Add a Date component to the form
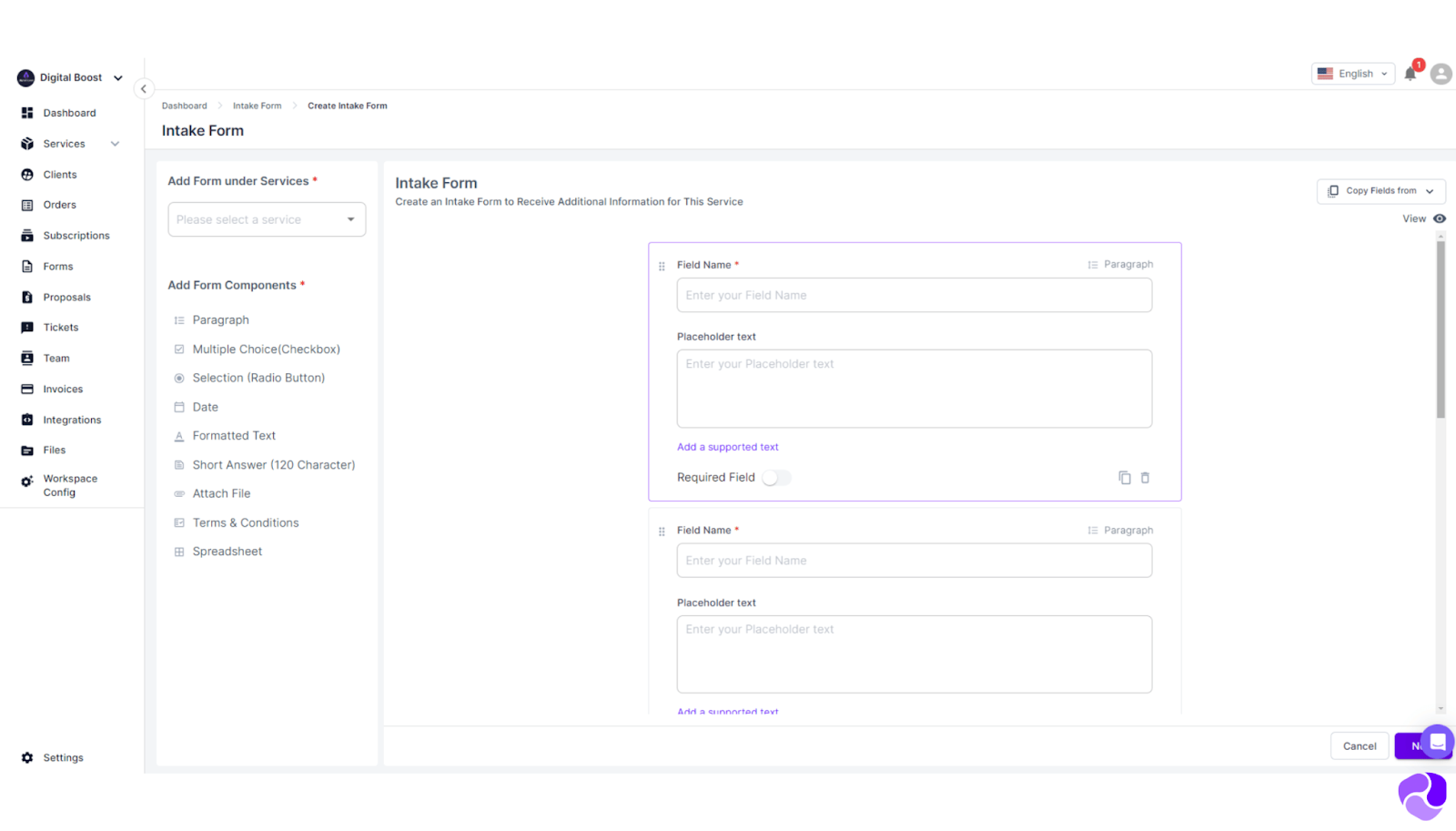Image resolution: width=1456 pixels, height=831 pixels. (x=205, y=407)
